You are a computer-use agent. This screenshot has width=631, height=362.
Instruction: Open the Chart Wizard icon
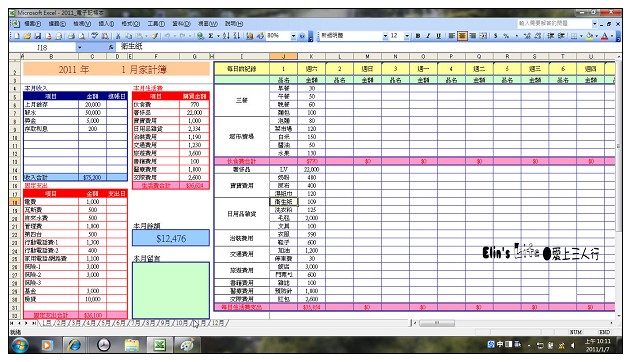point(250,36)
